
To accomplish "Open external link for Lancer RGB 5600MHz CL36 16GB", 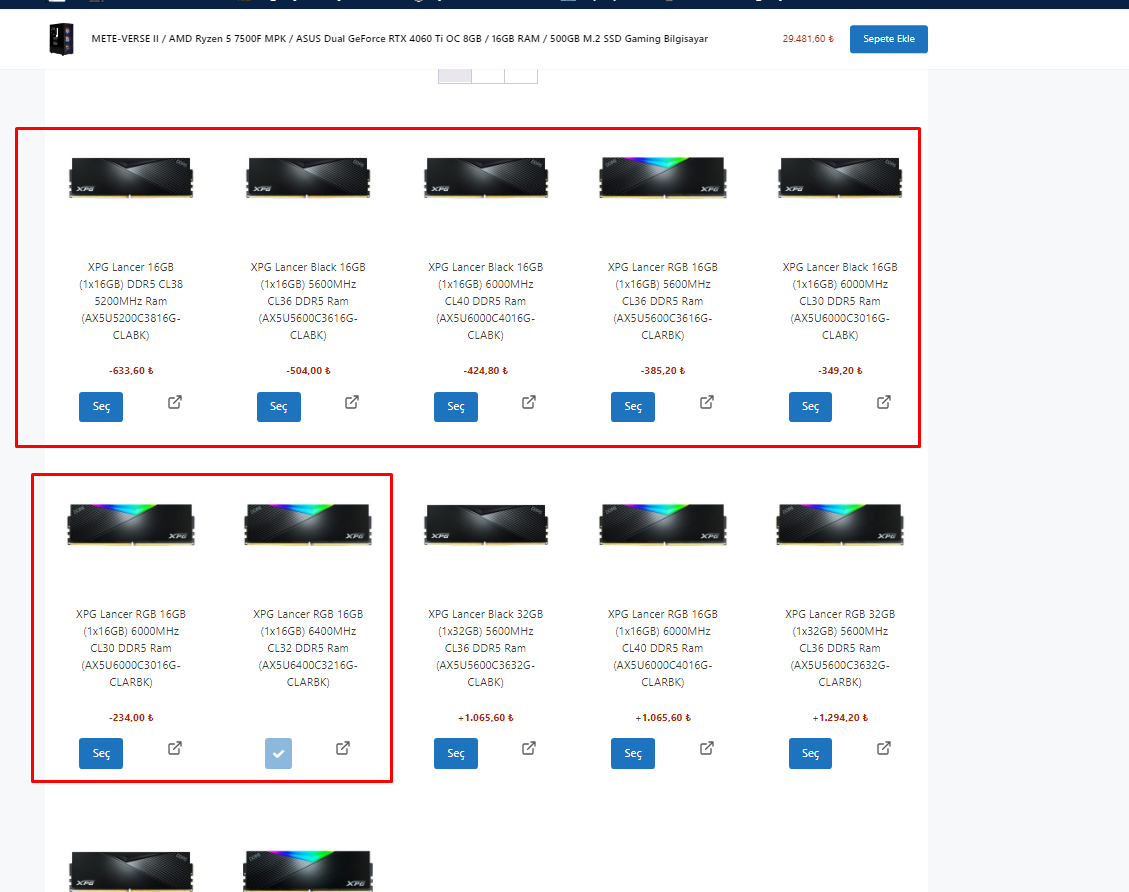I will click(707, 402).
